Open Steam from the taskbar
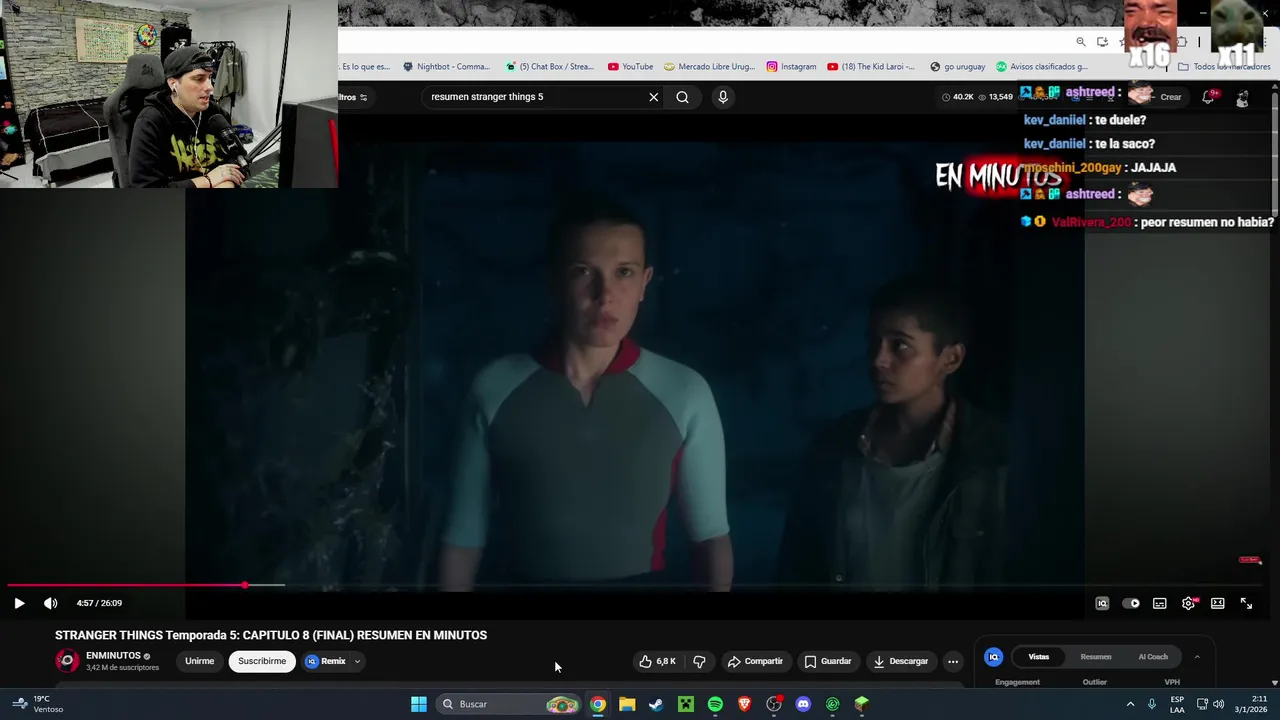Screen dimensions: 1280x720 (656, 704)
